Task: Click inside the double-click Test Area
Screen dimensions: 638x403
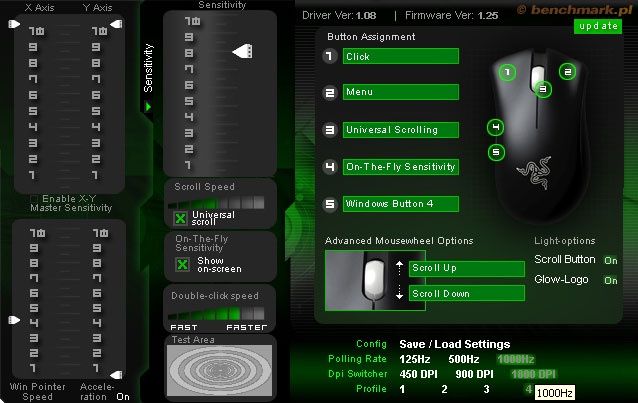Action: (x=219, y=370)
